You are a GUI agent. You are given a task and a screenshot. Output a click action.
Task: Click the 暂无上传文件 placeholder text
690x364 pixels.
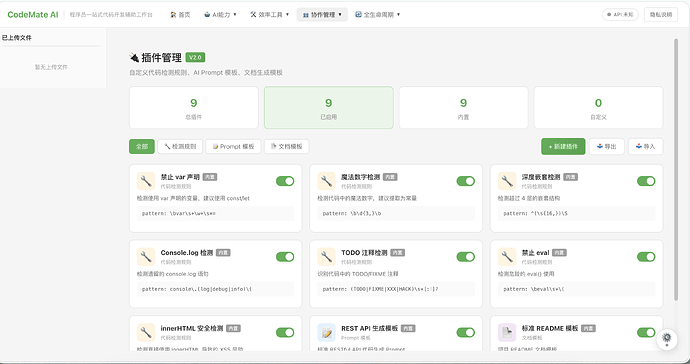pos(51,67)
